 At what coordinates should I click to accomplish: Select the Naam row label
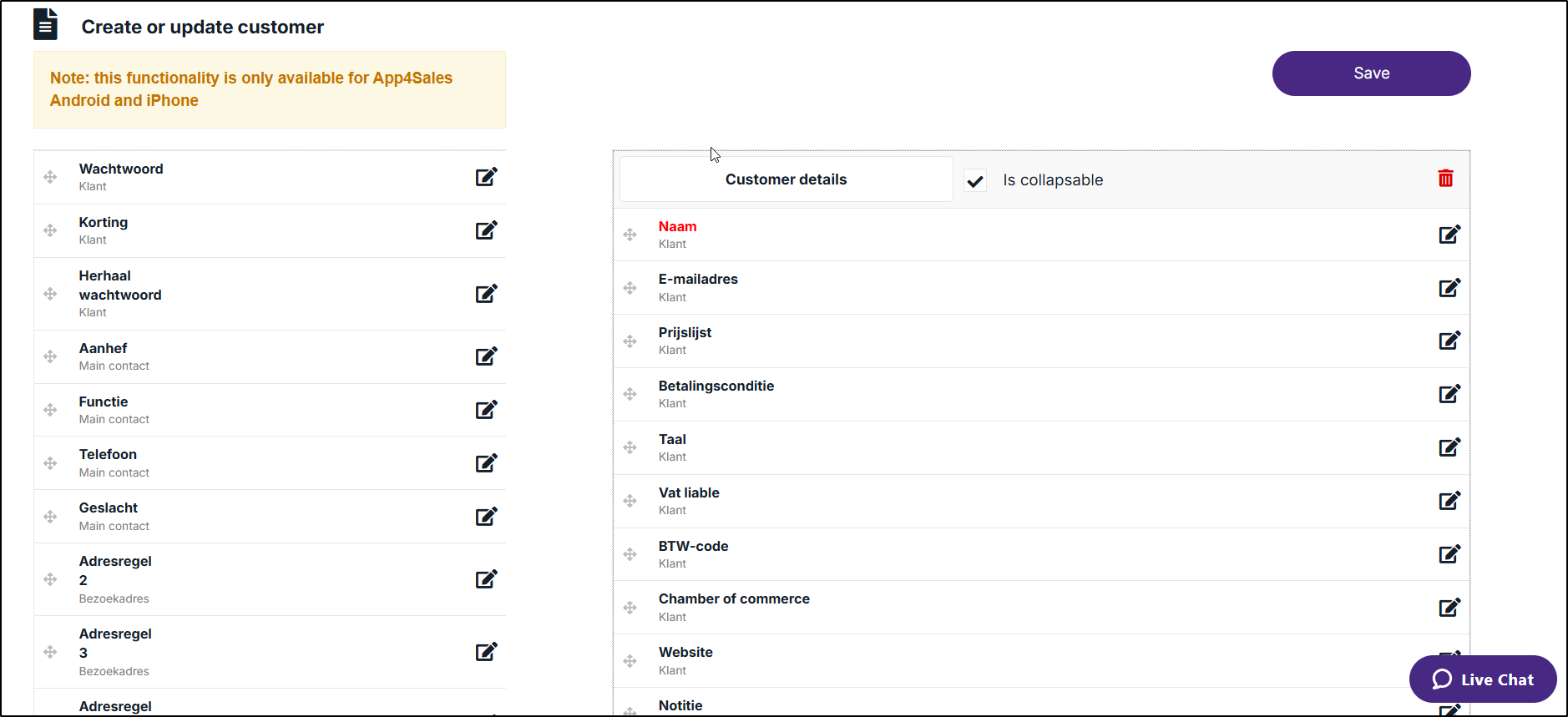pos(677,226)
